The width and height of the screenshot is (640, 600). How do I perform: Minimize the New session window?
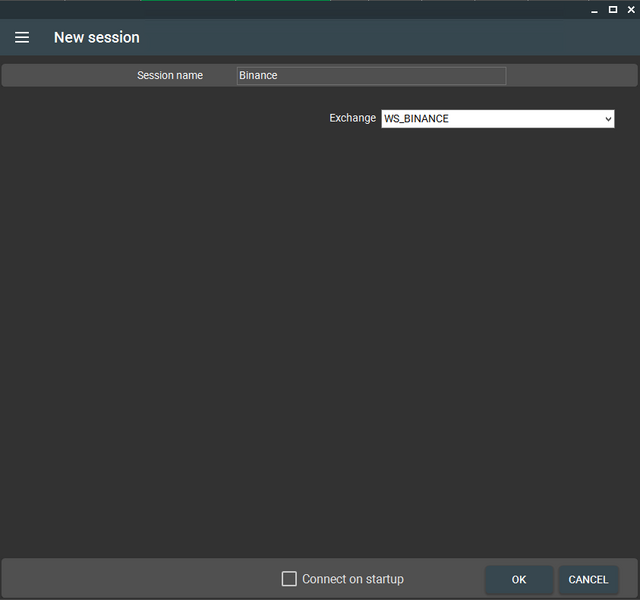point(594,9)
